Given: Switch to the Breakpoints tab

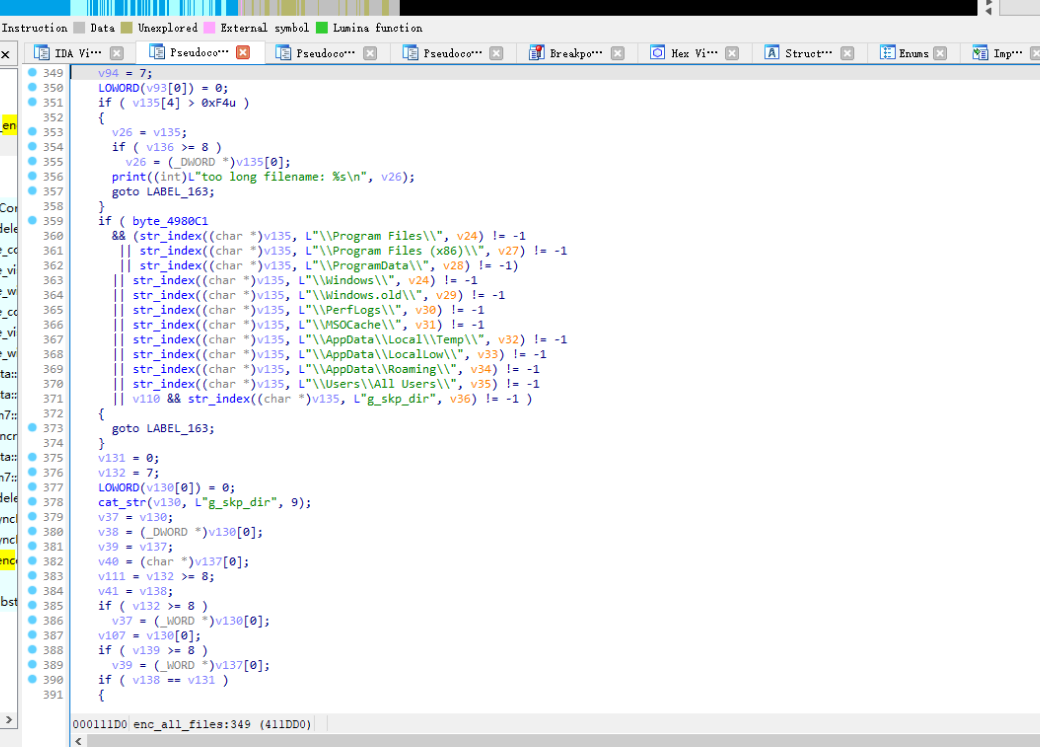Looking at the screenshot, I should tap(576, 53).
